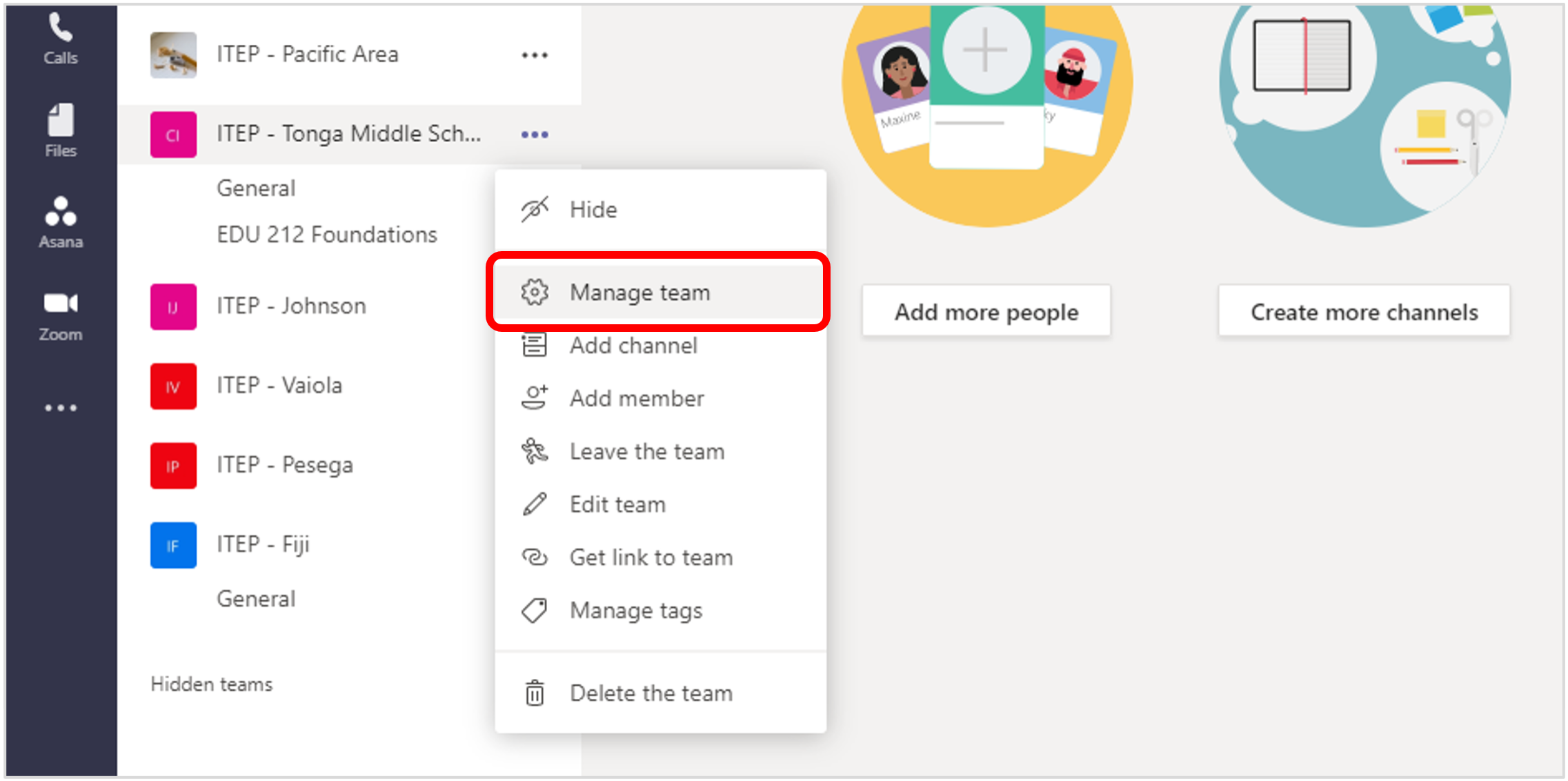Image resolution: width=1568 pixels, height=781 pixels.
Task: Open the Files app in sidebar
Action: 61,130
